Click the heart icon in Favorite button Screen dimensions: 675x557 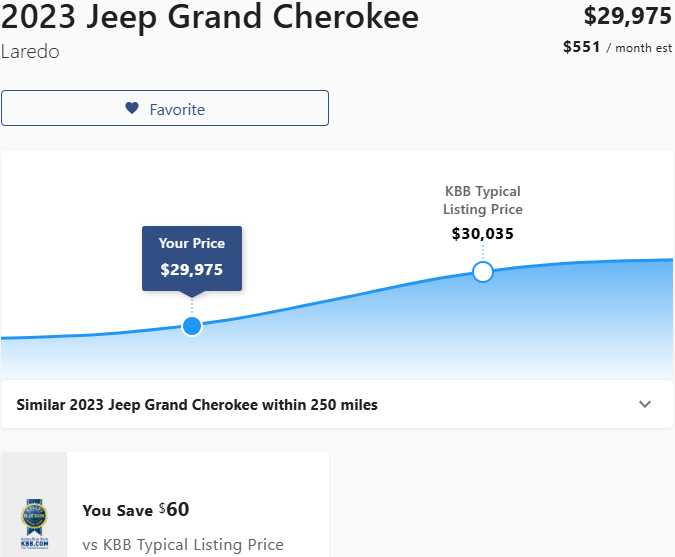[132, 109]
